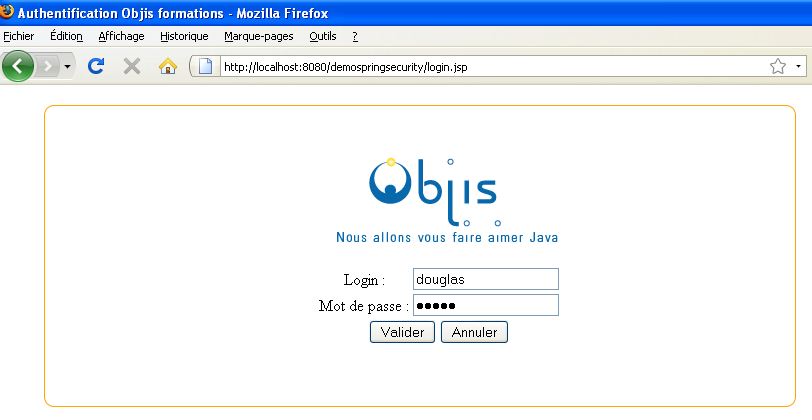Click the 'Nous allons vous faire aimer Java' slogan

pyautogui.click(x=447, y=237)
